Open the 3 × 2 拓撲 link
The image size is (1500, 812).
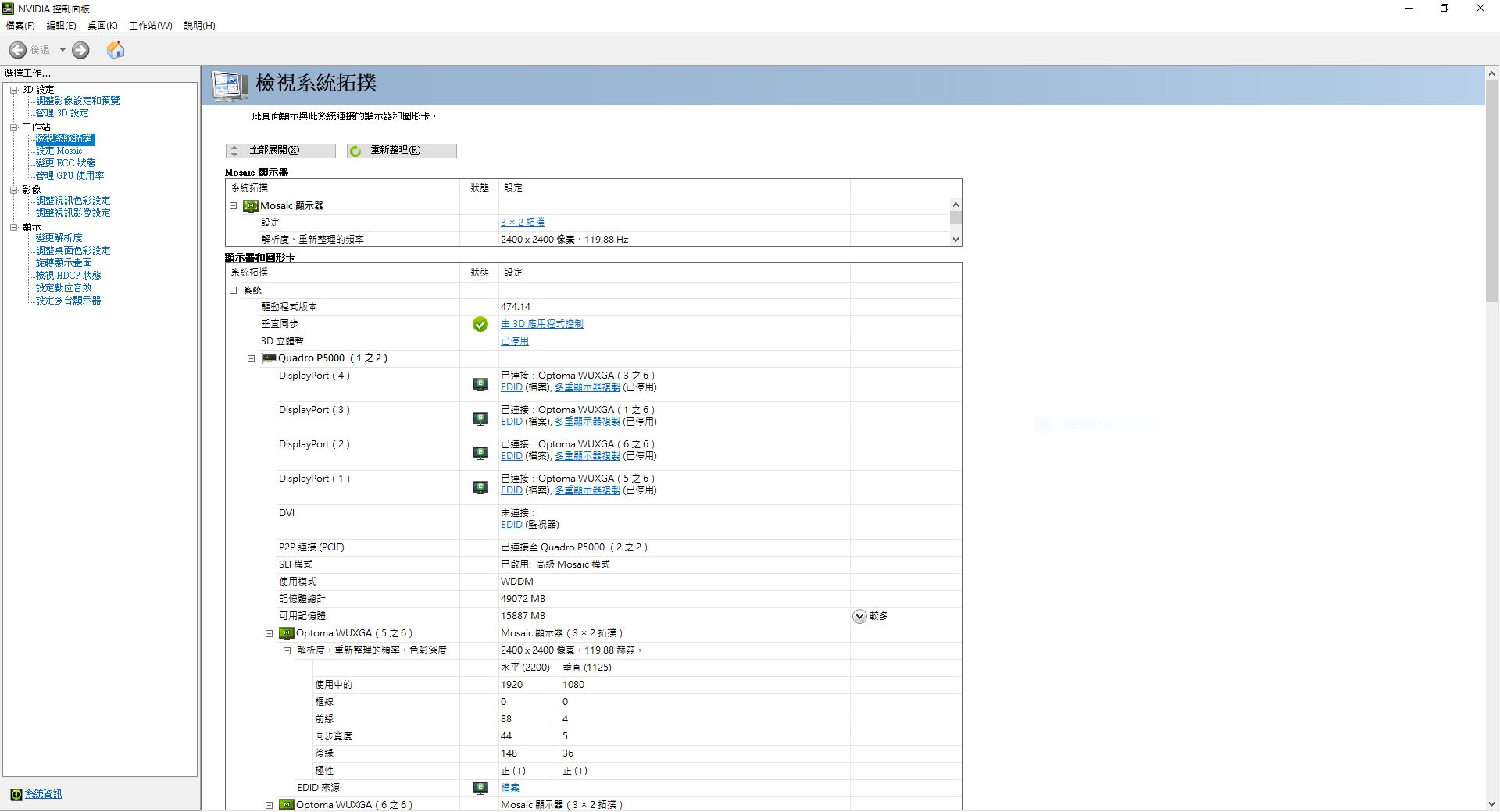point(523,223)
